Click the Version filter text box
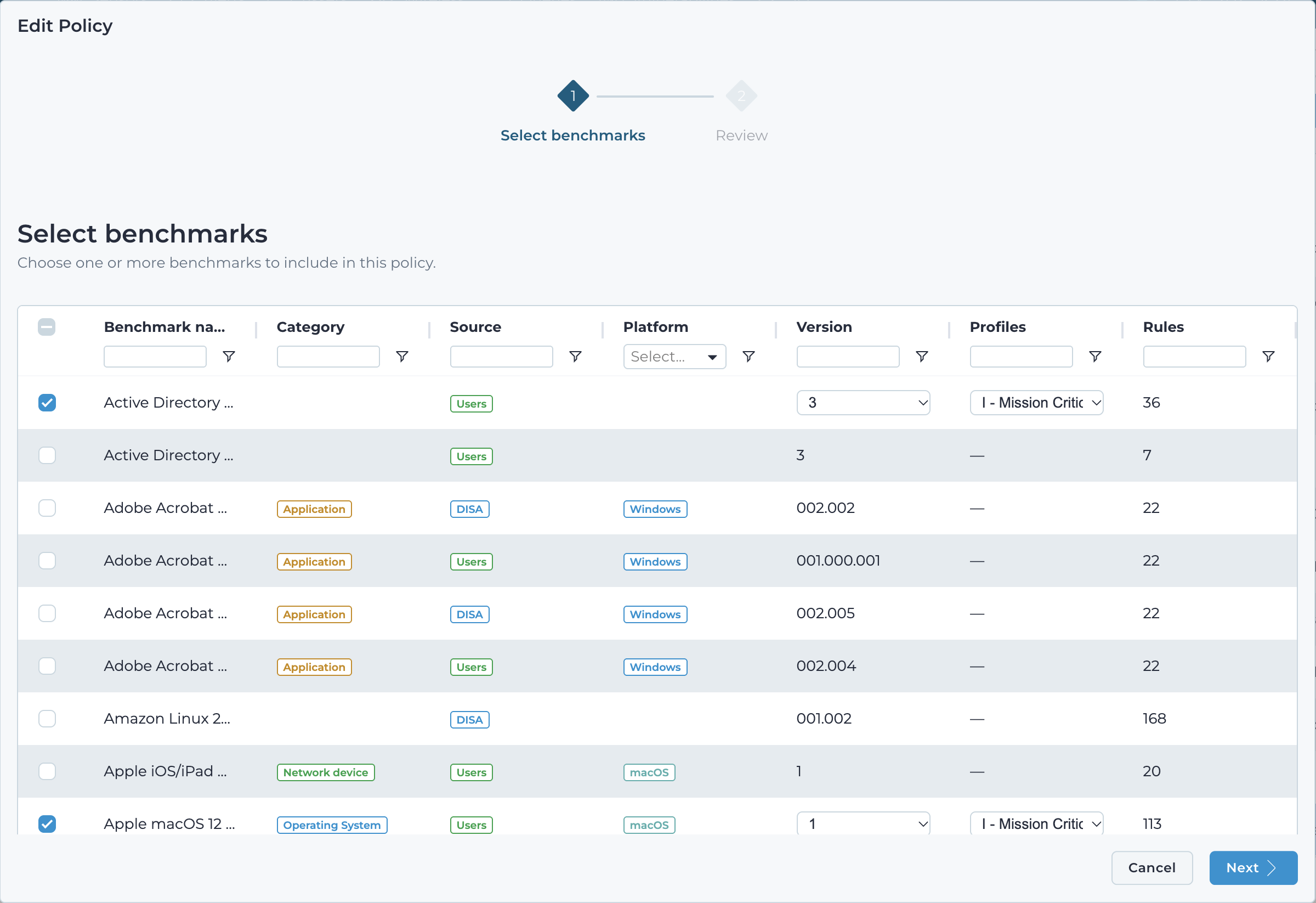Image resolution: width=1316 pixels, height=903 pixels. (848, 357)
